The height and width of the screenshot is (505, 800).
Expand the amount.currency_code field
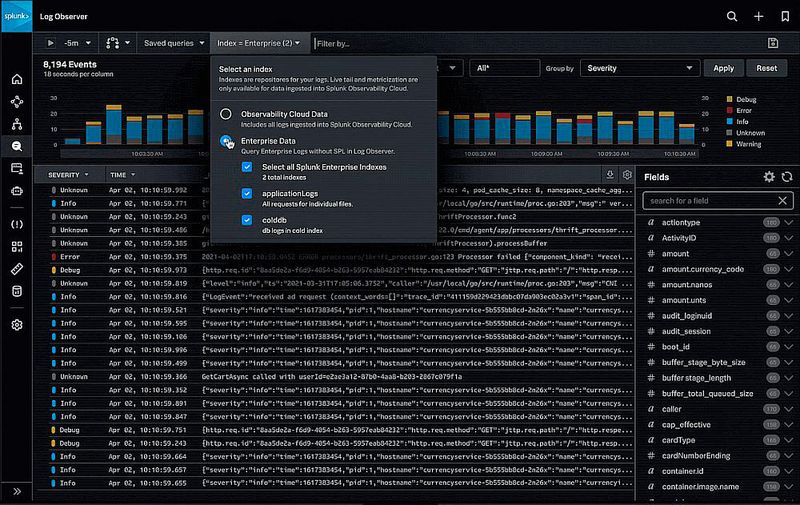[x=789, y=269]
